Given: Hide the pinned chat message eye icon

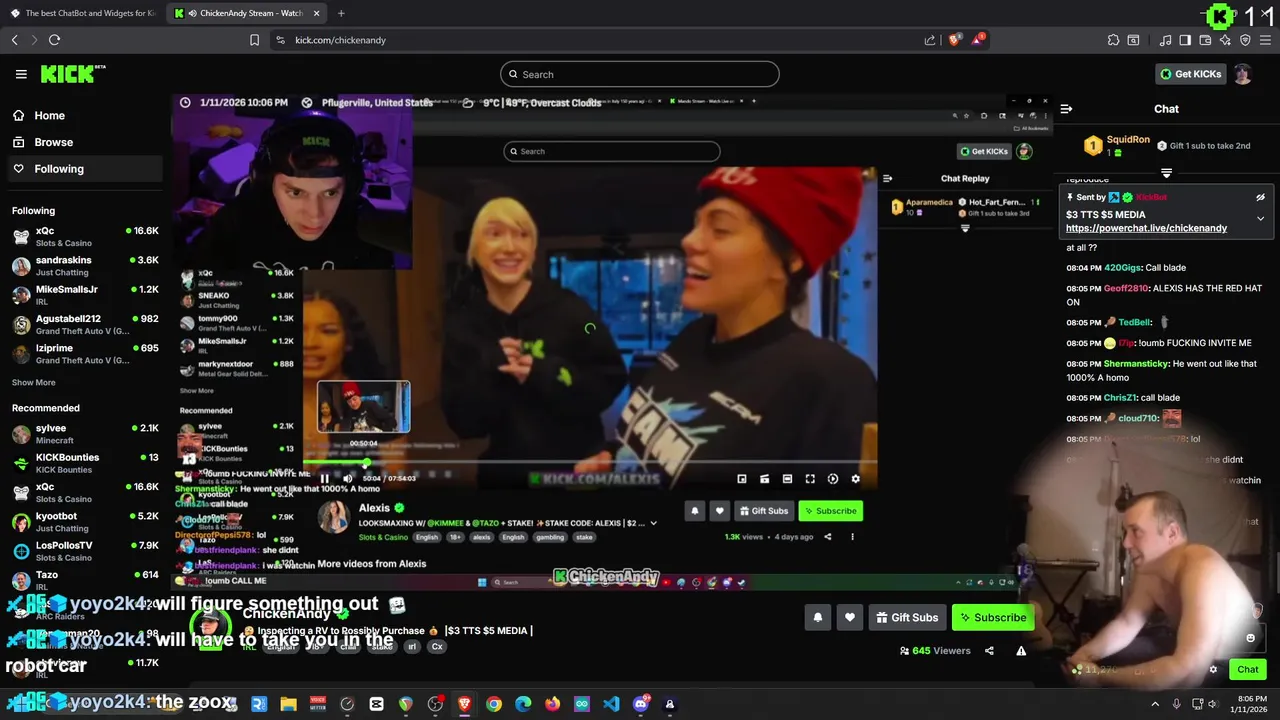Looking at the screenshot, I should click(x=1260, y=198).
